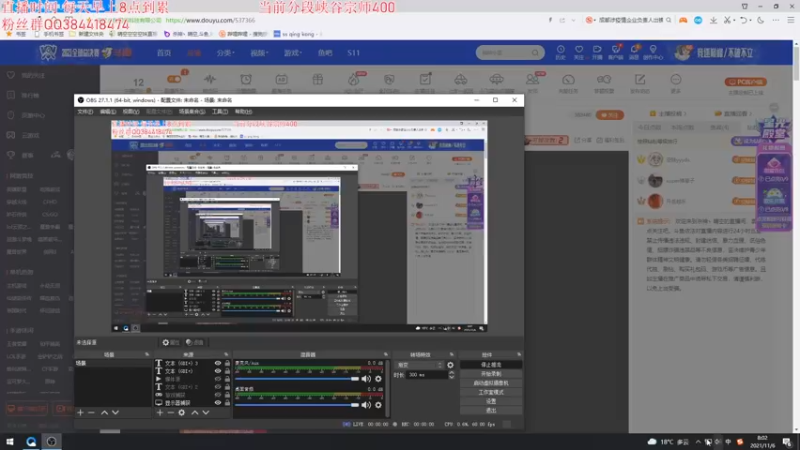Click 停止推流 in OBS controls
Screen dimensions: 800x450
click(491, 365)
